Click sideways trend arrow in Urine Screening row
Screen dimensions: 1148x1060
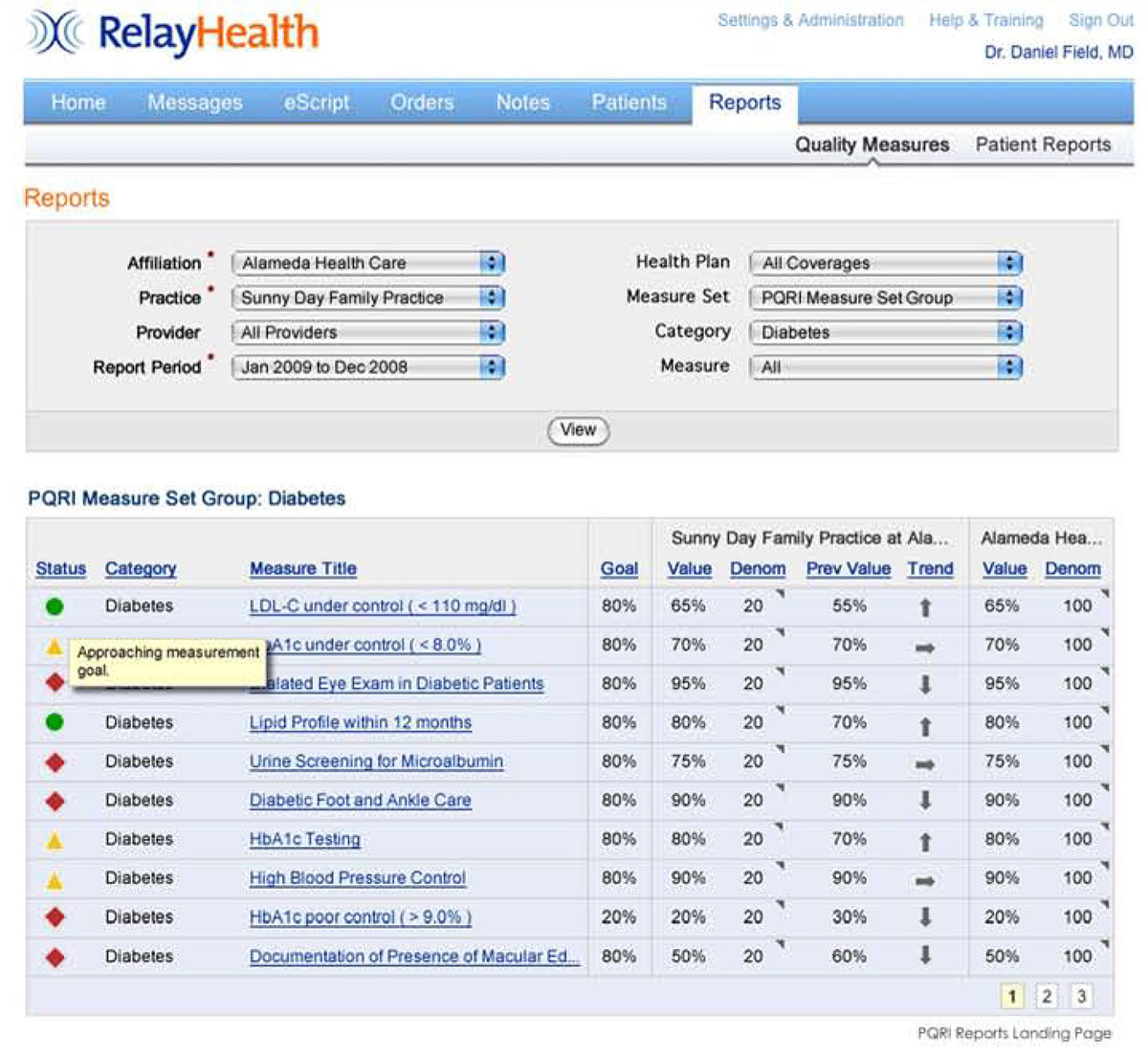click(925, 764)
